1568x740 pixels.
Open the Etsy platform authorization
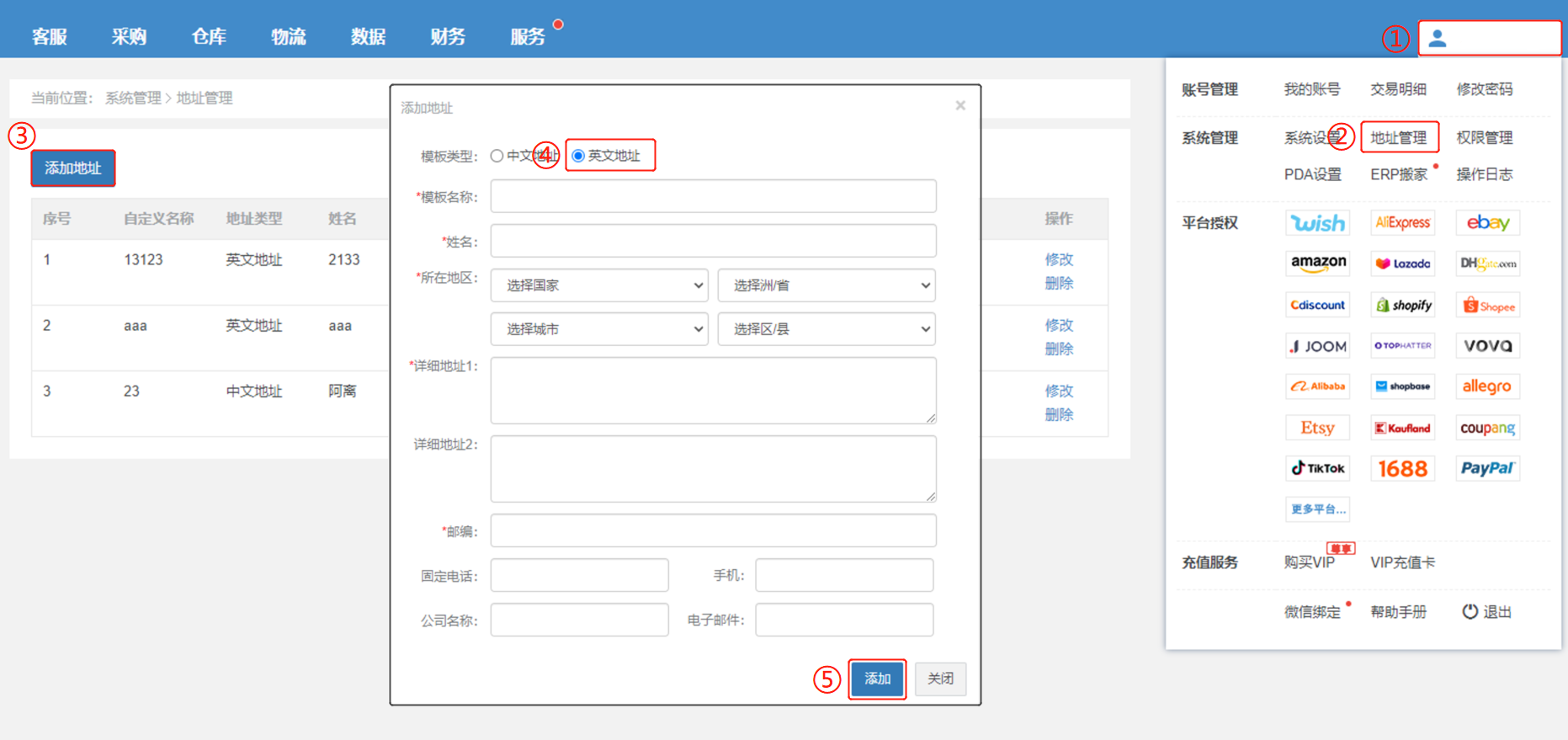(1318, 428)
